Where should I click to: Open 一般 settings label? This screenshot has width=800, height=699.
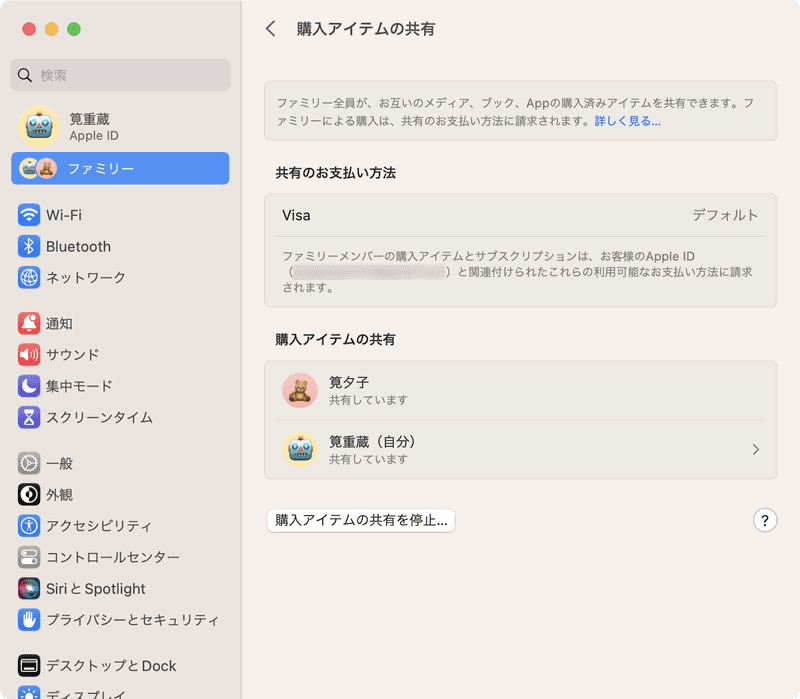tap(59, 463)
